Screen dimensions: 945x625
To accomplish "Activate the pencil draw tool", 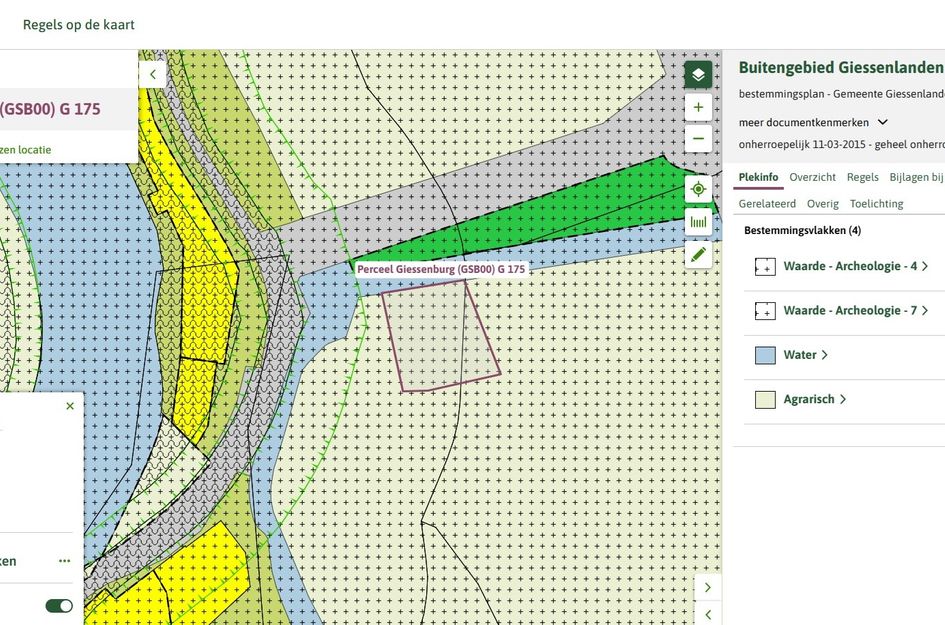I will 698,254.
